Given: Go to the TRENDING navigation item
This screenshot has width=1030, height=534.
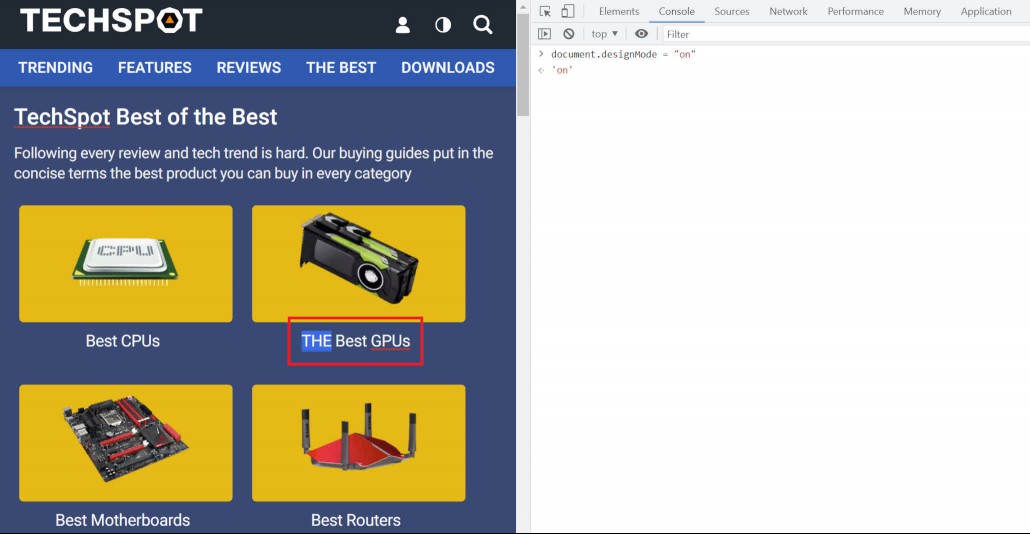Looking at the screenshot, I should click(55, 68).
